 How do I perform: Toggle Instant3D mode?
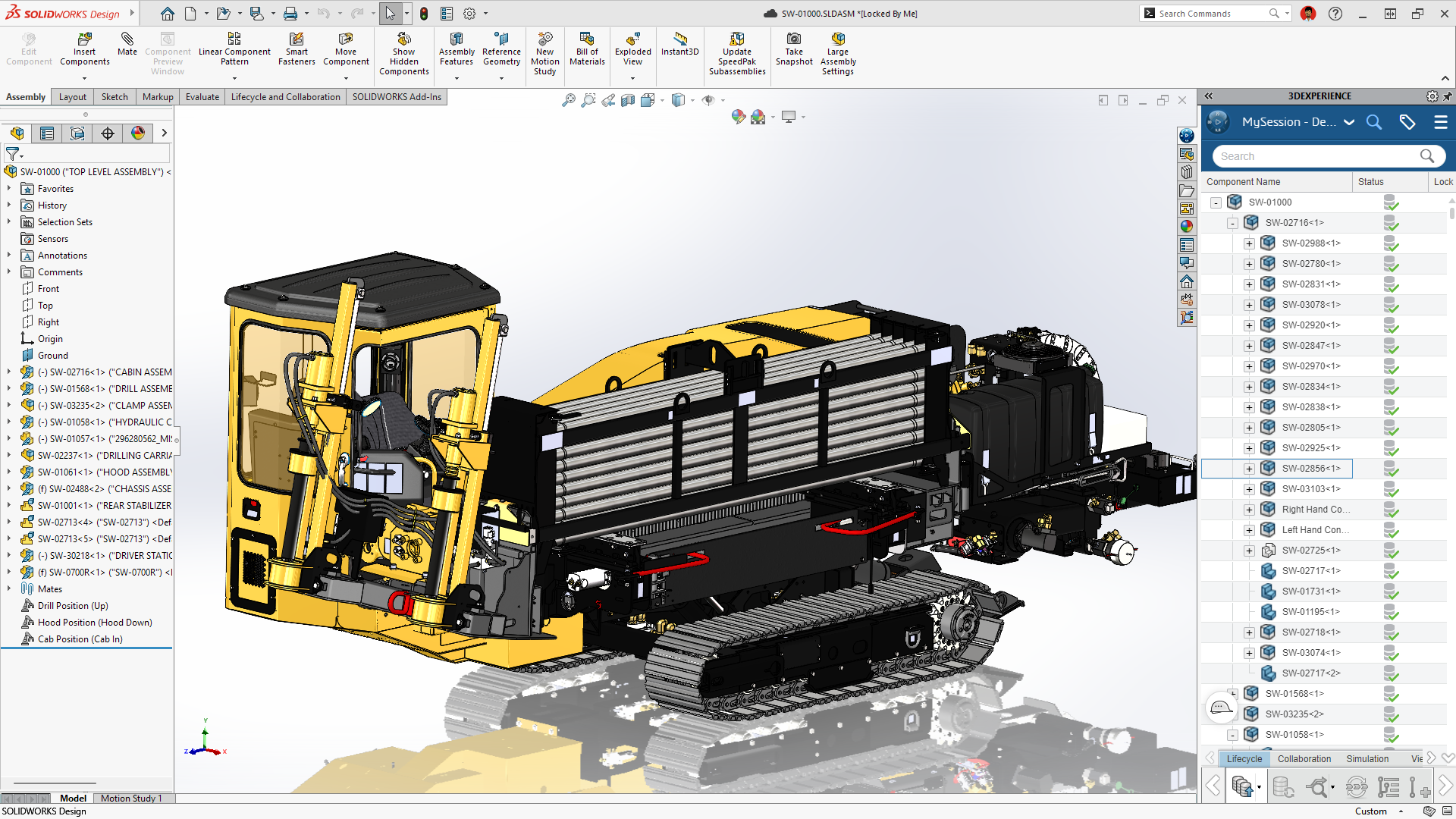(679, 45)
